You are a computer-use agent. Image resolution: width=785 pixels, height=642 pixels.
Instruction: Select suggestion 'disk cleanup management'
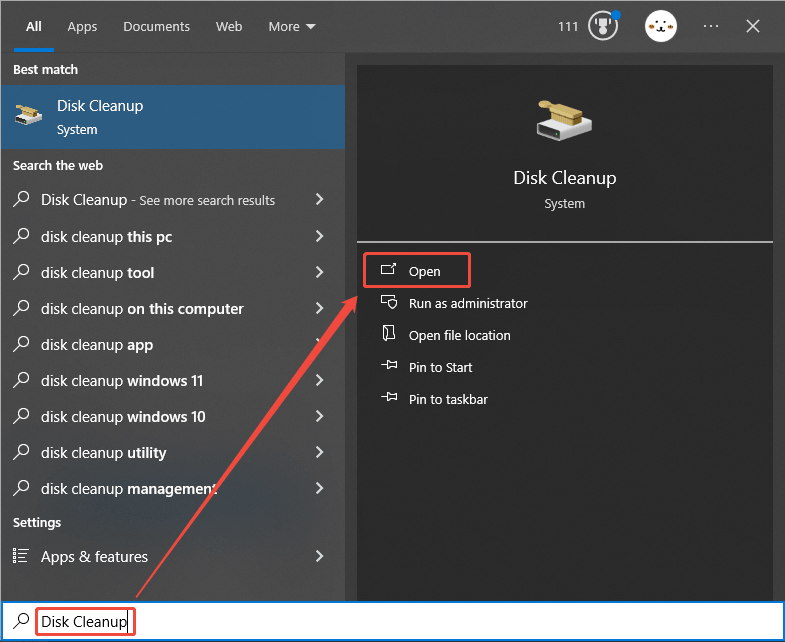tap(173, 488)
